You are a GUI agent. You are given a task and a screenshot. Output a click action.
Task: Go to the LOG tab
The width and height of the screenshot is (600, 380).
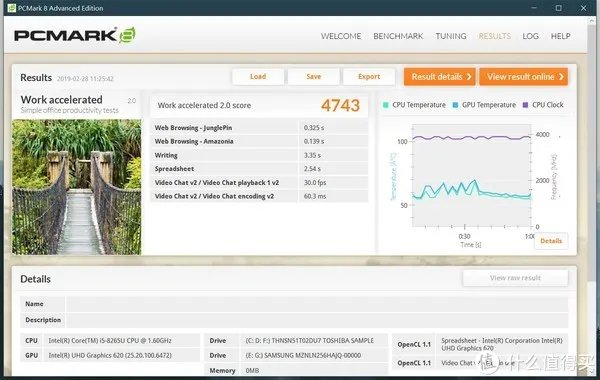530,36
